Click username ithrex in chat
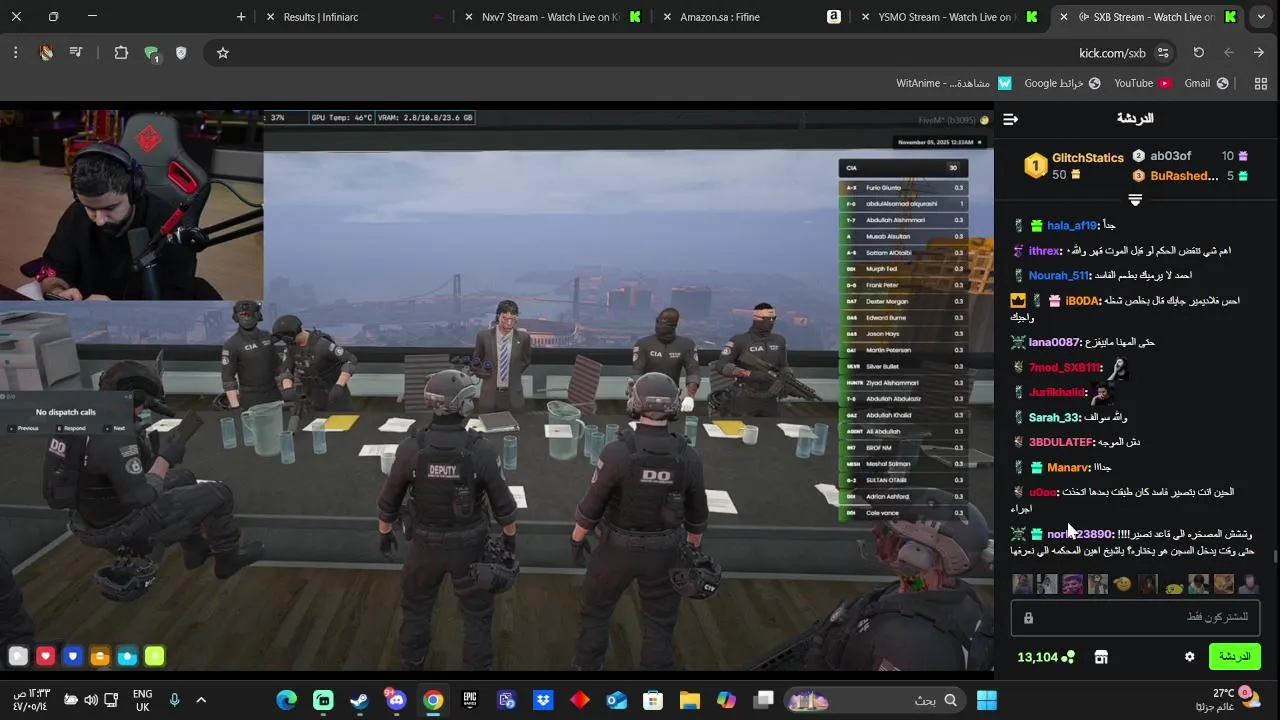 pyautogui.click(x=1044, y=251)
